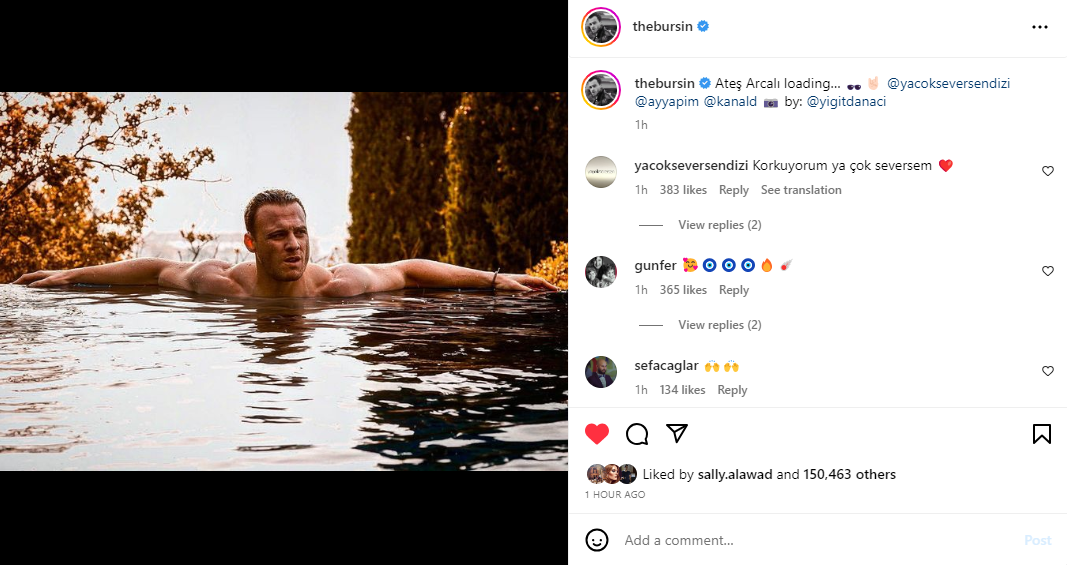Open thebursin profile picture in header
Viewport: 1067px width, 565px height.
coord(601,27)
